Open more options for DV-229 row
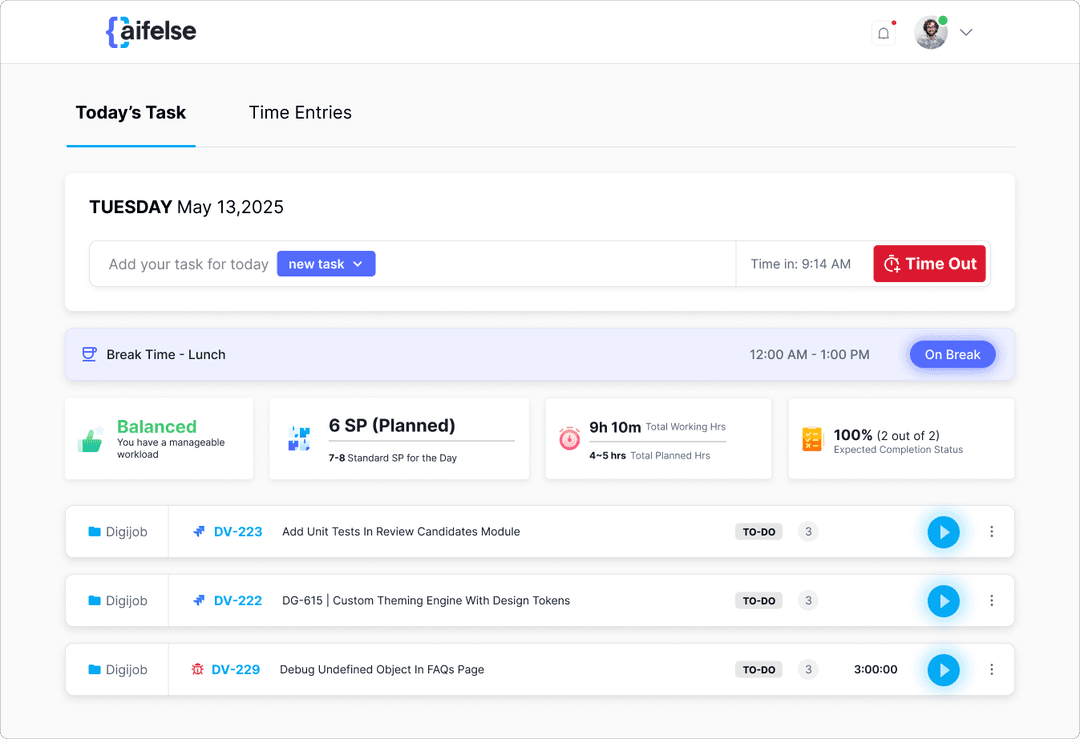Screen dimensions: 1080x739 pos(991,670)
